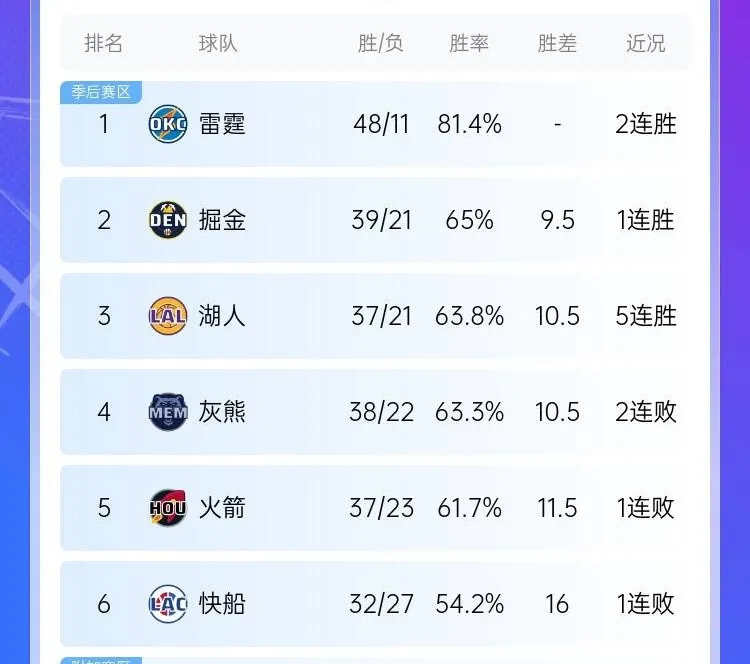Image resolution: width=750 pixels, height=664 pixels.
Task: Tap the MEM Grizzlies bear logo
Action: click(x=168, y=412)
